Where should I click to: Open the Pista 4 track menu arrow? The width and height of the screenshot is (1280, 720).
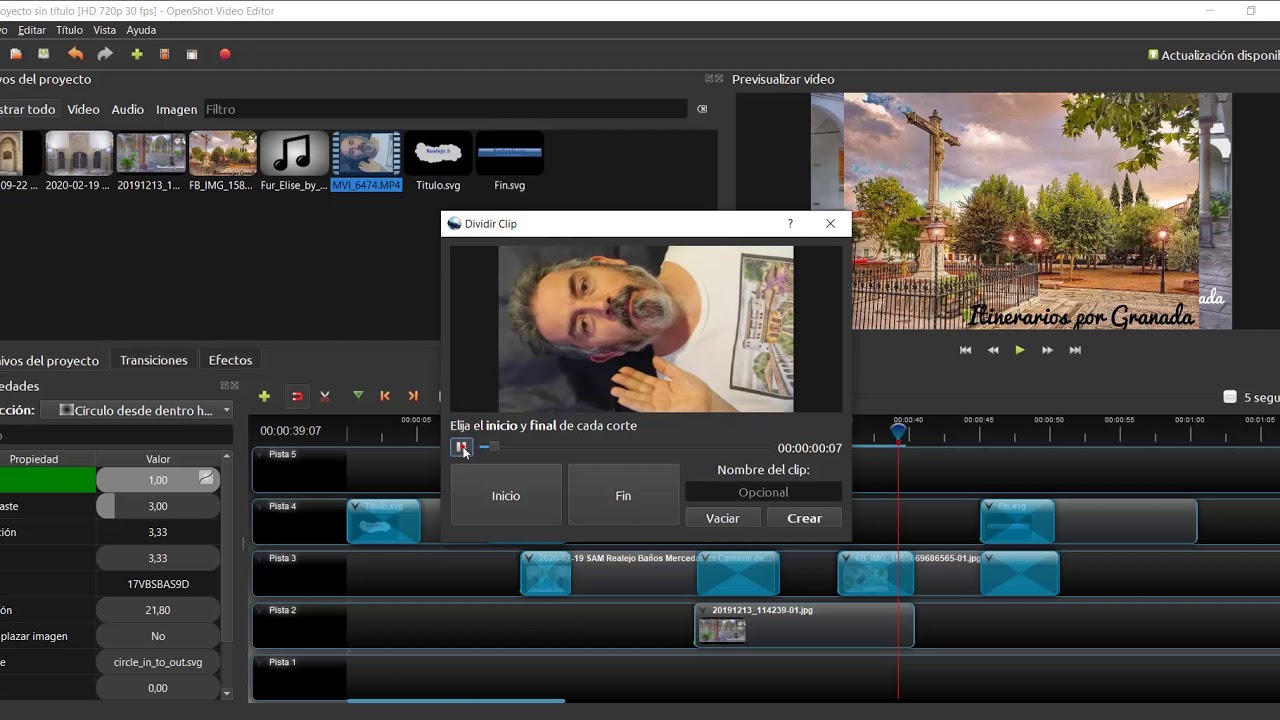pyautogui.click(x=261, y=506)
